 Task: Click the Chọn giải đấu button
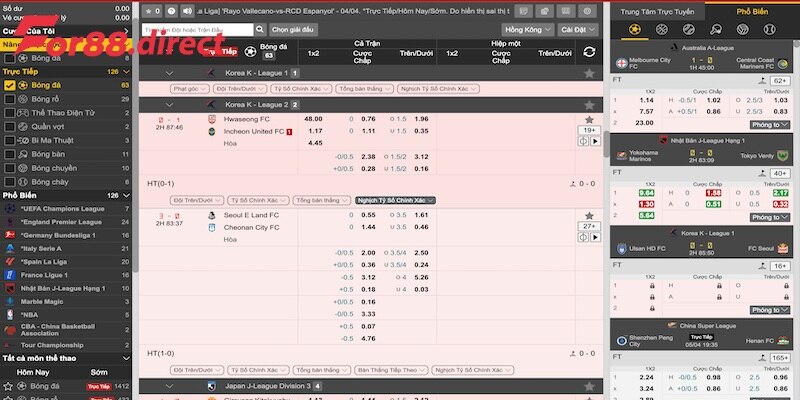(293, 30)
